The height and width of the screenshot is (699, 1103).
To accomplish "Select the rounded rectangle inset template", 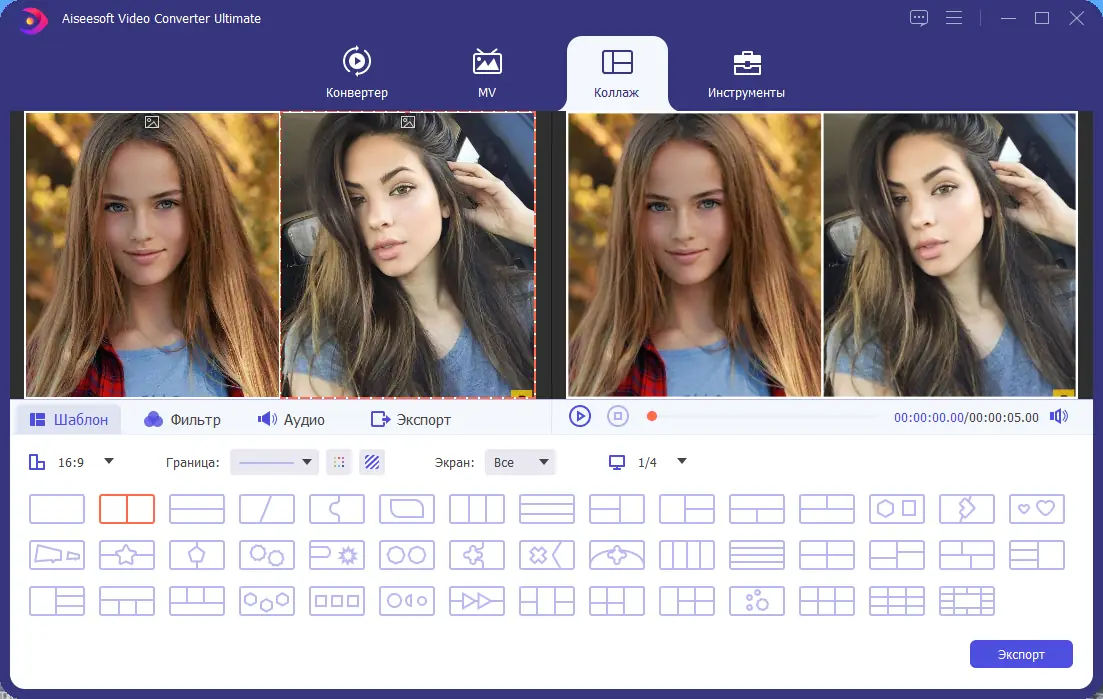I will (407, 508).
